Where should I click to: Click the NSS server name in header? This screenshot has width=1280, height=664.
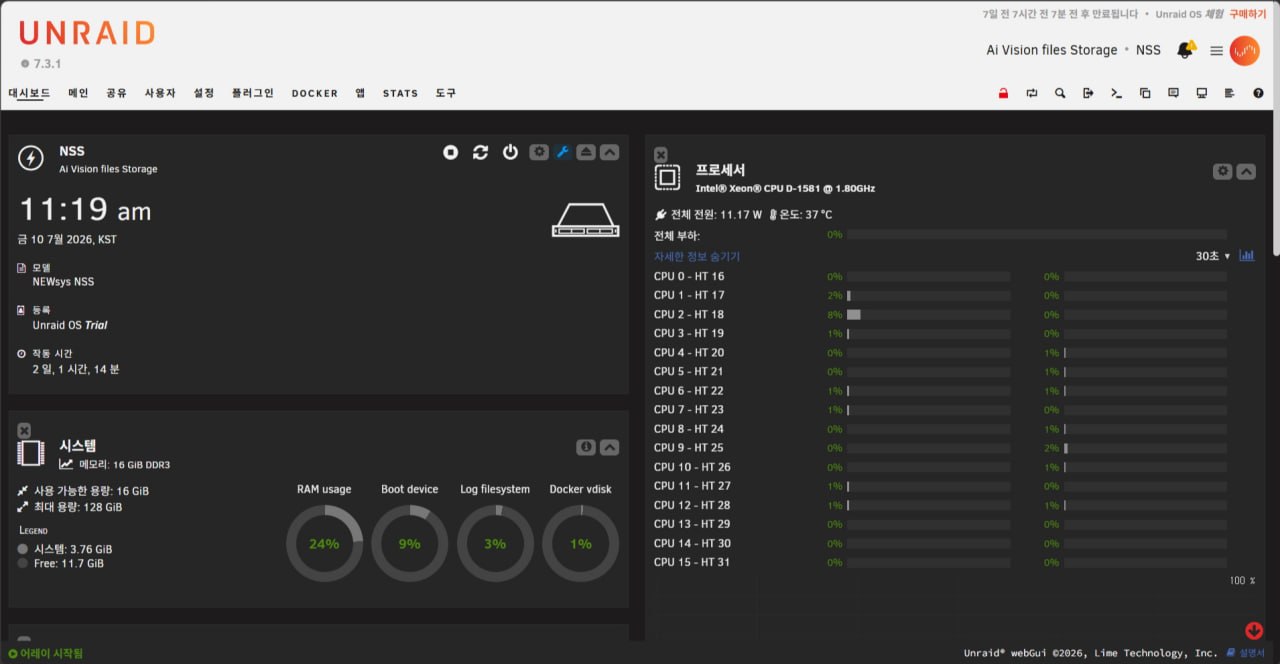click(1148, 50)
